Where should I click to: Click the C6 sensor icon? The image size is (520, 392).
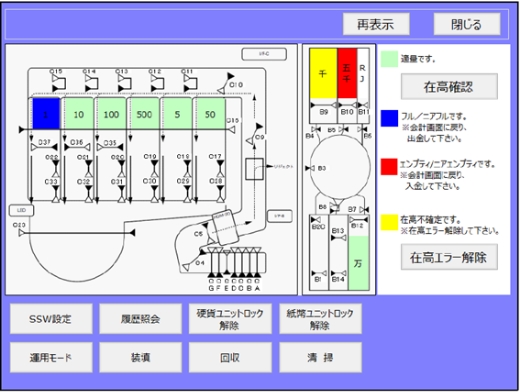pos(208,234)
